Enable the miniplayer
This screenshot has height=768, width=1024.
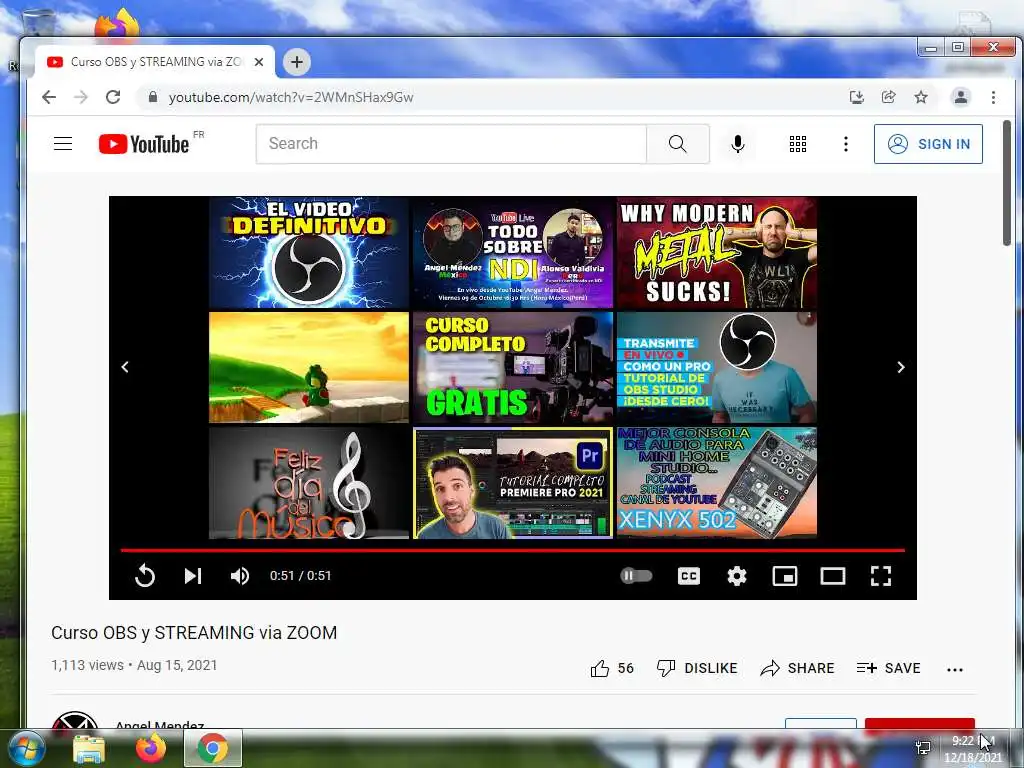[x=785, y=575]
